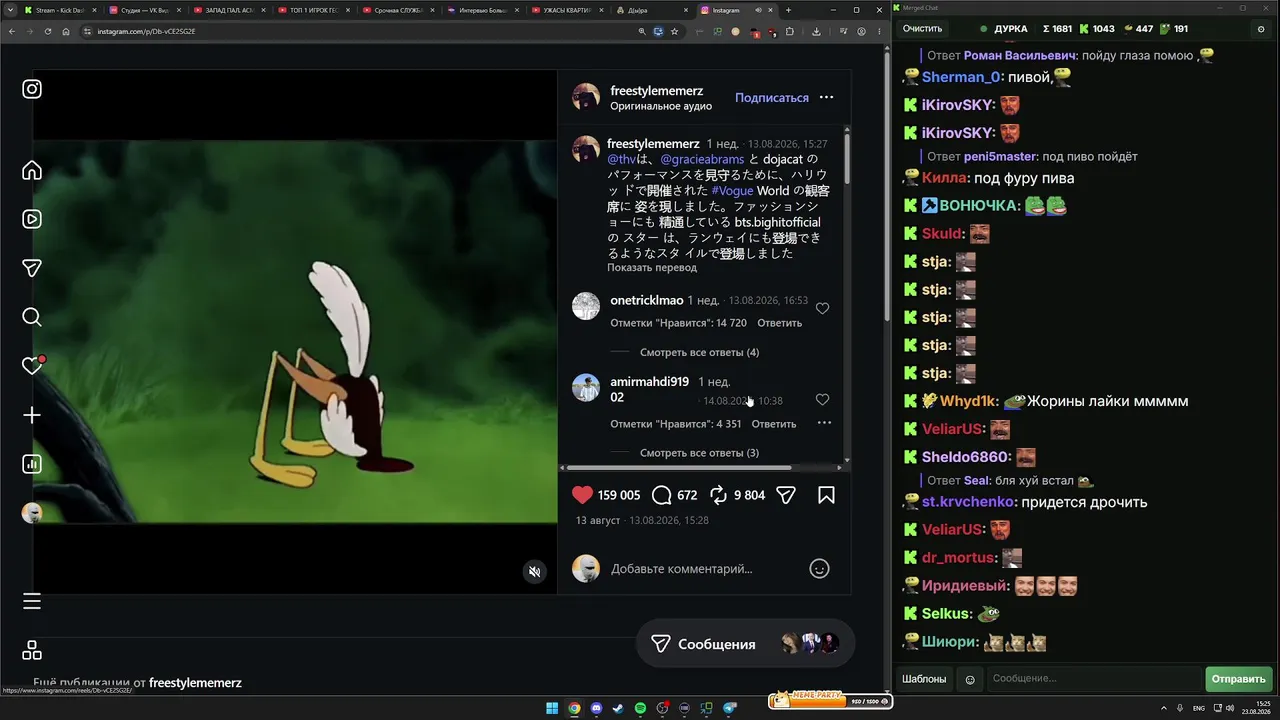Open a new browser tab
This screenshot has width=1280, height=720.
coord(788,10)
